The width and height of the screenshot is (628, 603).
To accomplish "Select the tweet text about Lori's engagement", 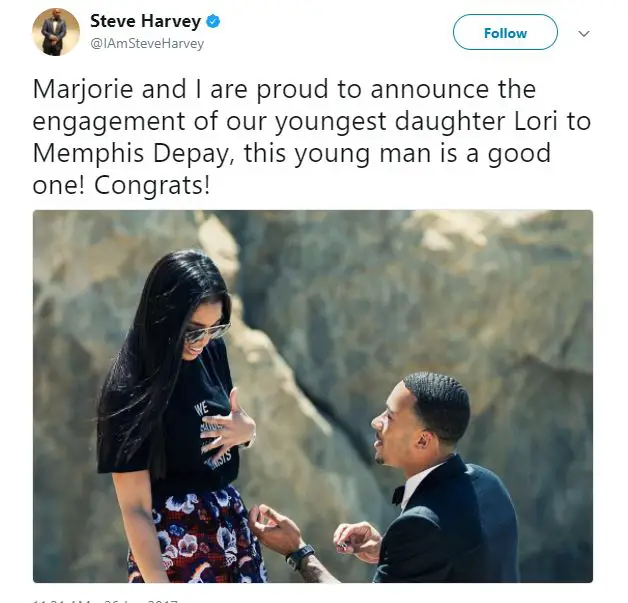I will [312, 137].
